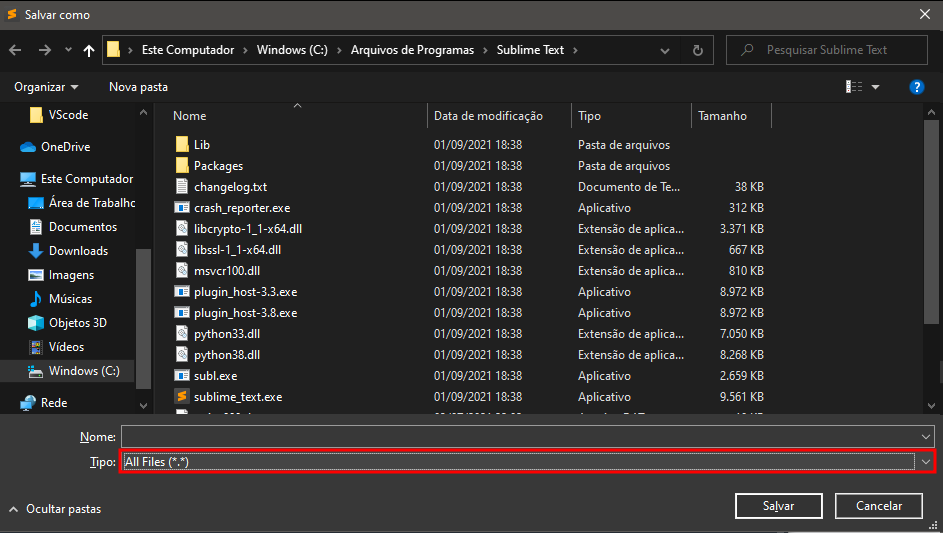This screenshot has height=533, width=943.
Task: Sort files by the Tipo column
Action: [x=589, y=116]
